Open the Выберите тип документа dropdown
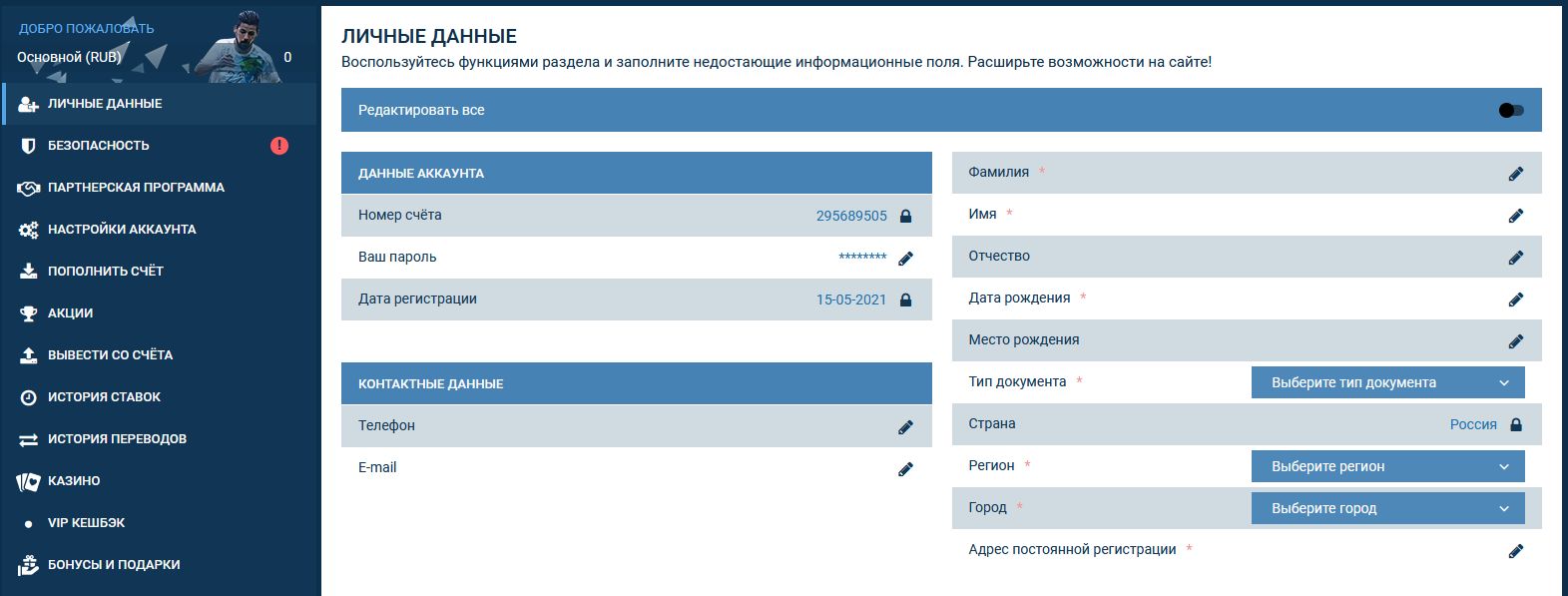1568x596 pixels. (x=1387, y=382)
